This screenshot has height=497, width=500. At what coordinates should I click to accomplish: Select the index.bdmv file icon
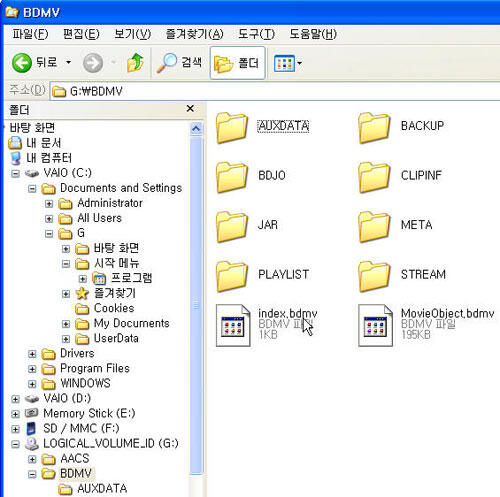click(x=233, y=325)
